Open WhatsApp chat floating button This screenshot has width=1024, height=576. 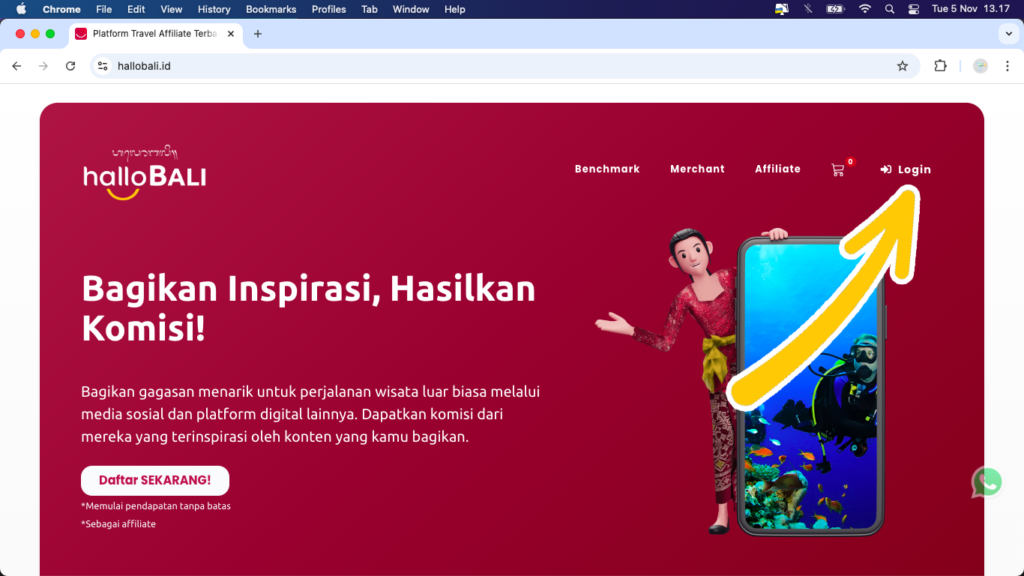987,482
